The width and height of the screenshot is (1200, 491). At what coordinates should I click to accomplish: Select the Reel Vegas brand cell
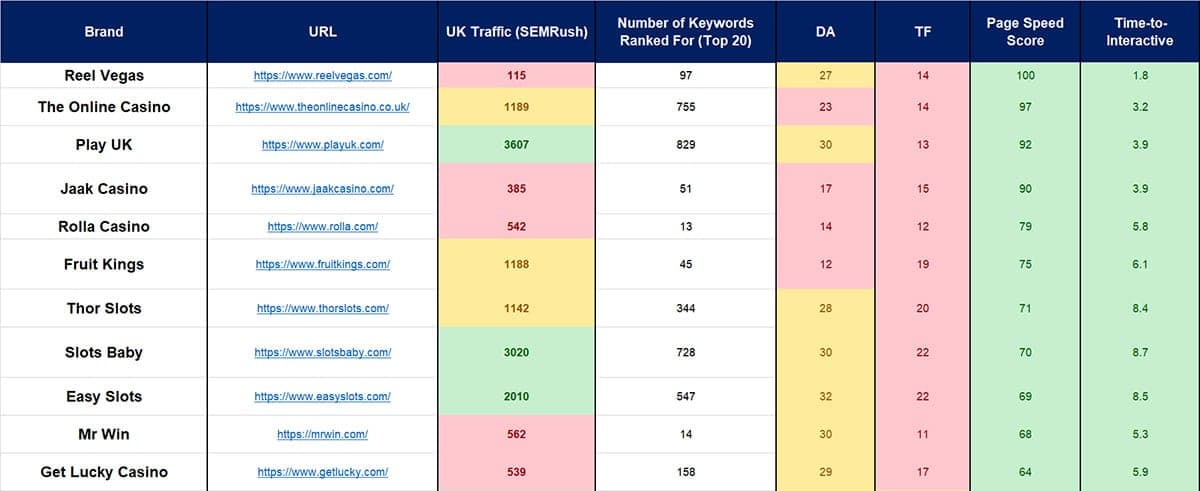(104, 76)
